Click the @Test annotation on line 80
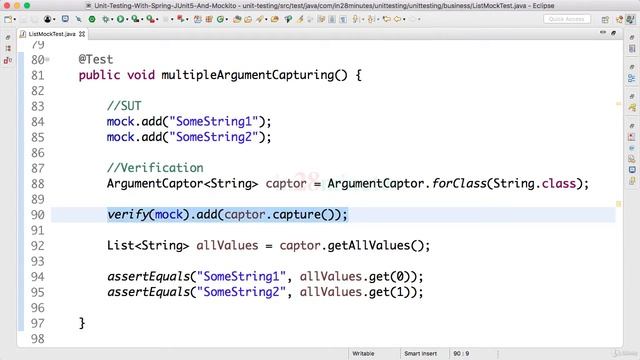This screenshot has height=360, width=640. click(96, 60)
